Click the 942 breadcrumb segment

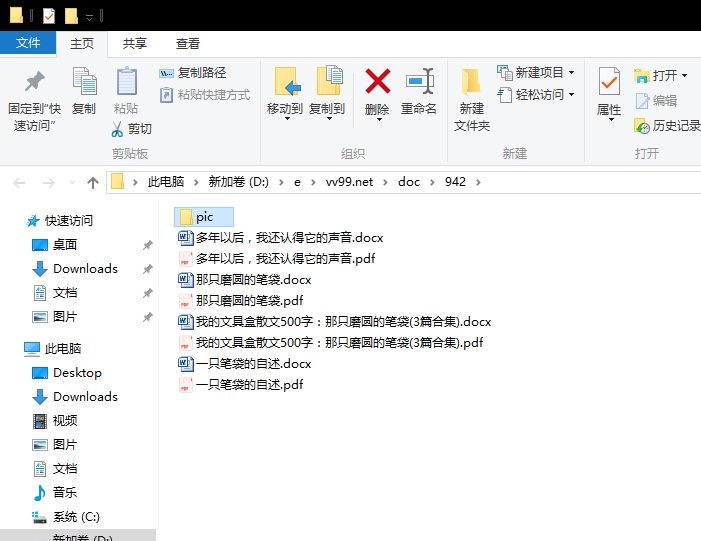coord(455,182)
